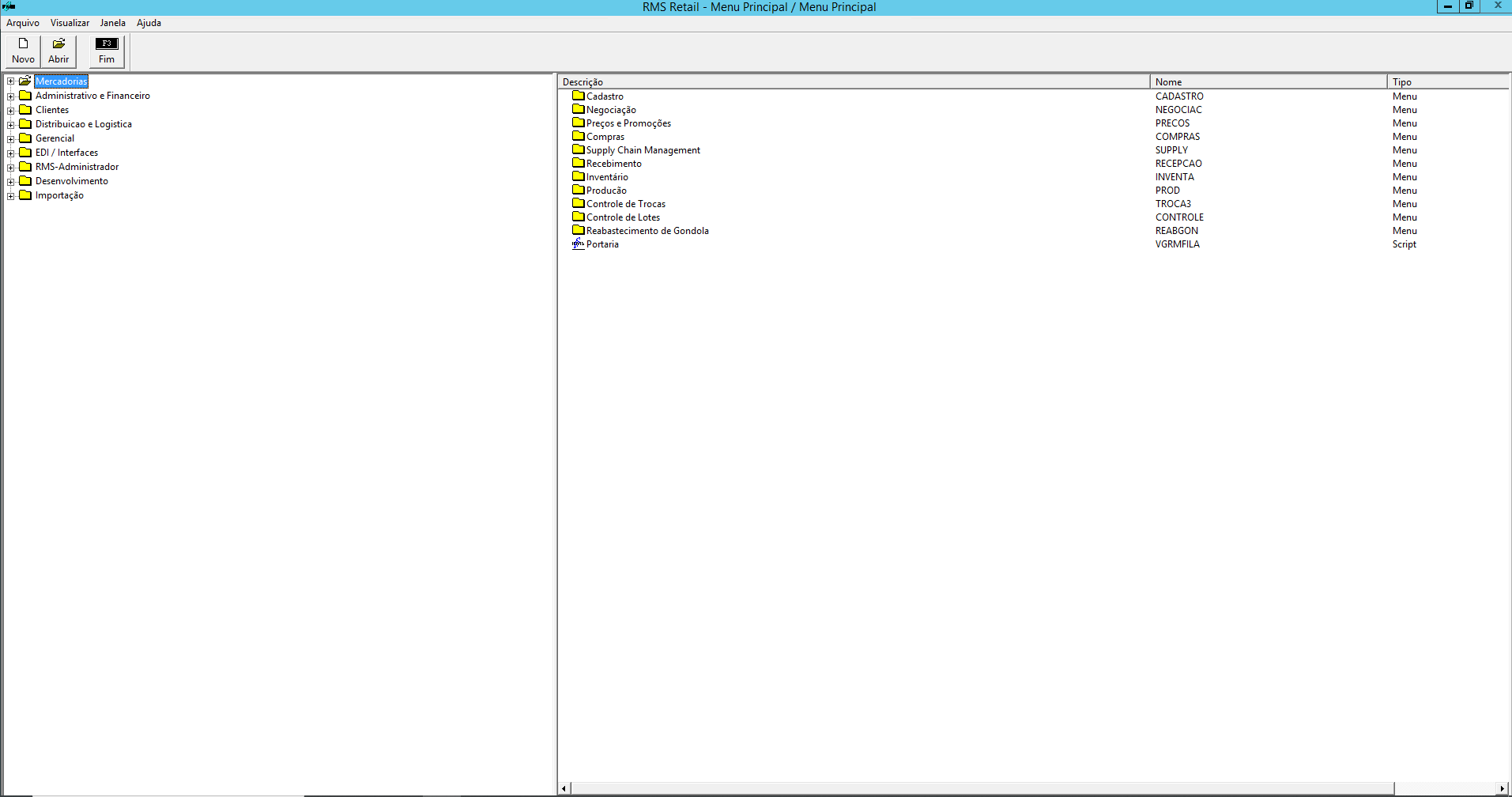
Task: Expand the EDI / Interfaces node
Action: click(11, 153)
